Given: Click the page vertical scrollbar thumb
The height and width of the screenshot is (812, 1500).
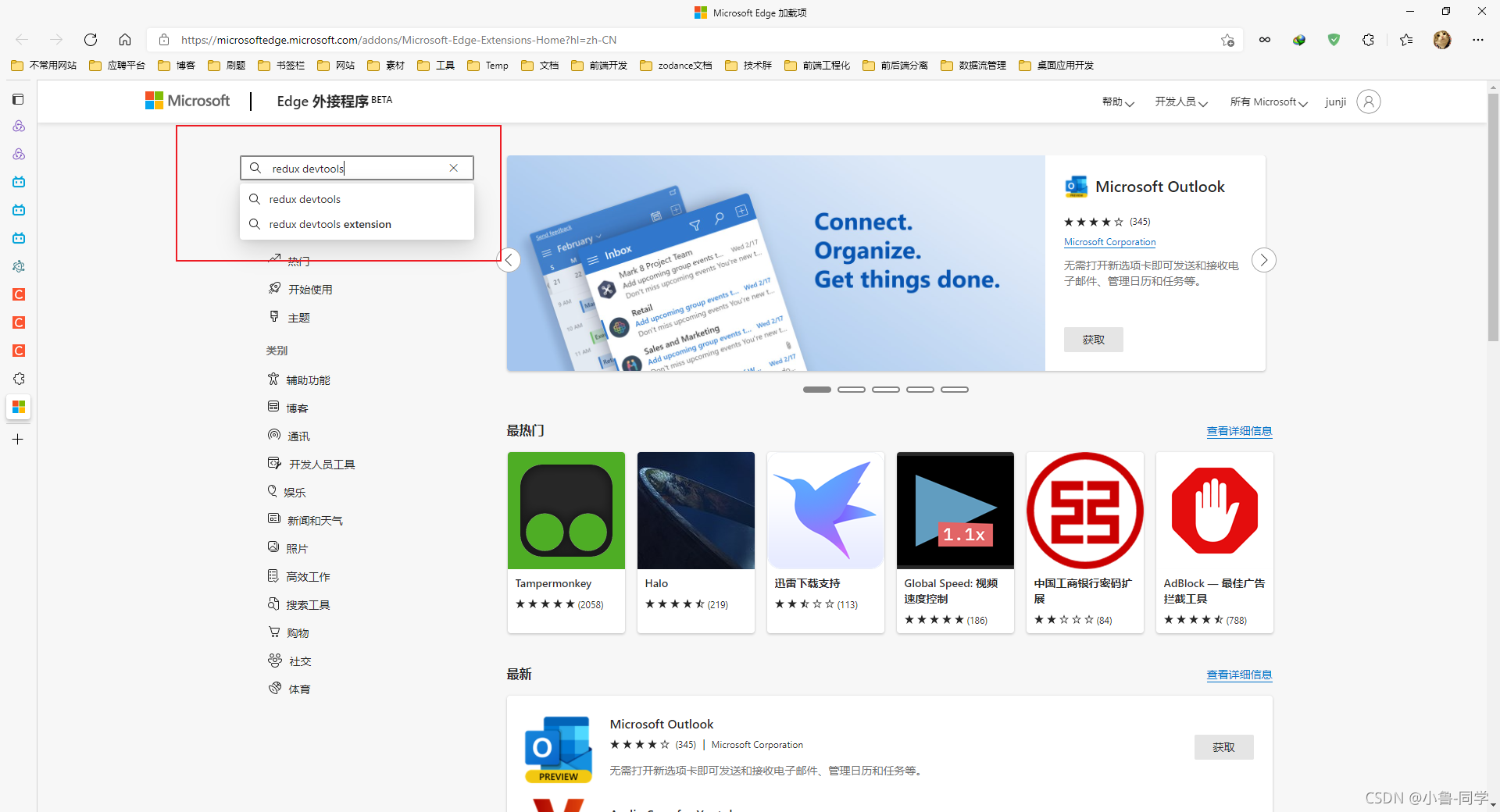Looking at the screenshot, I should pos(1493,217).
